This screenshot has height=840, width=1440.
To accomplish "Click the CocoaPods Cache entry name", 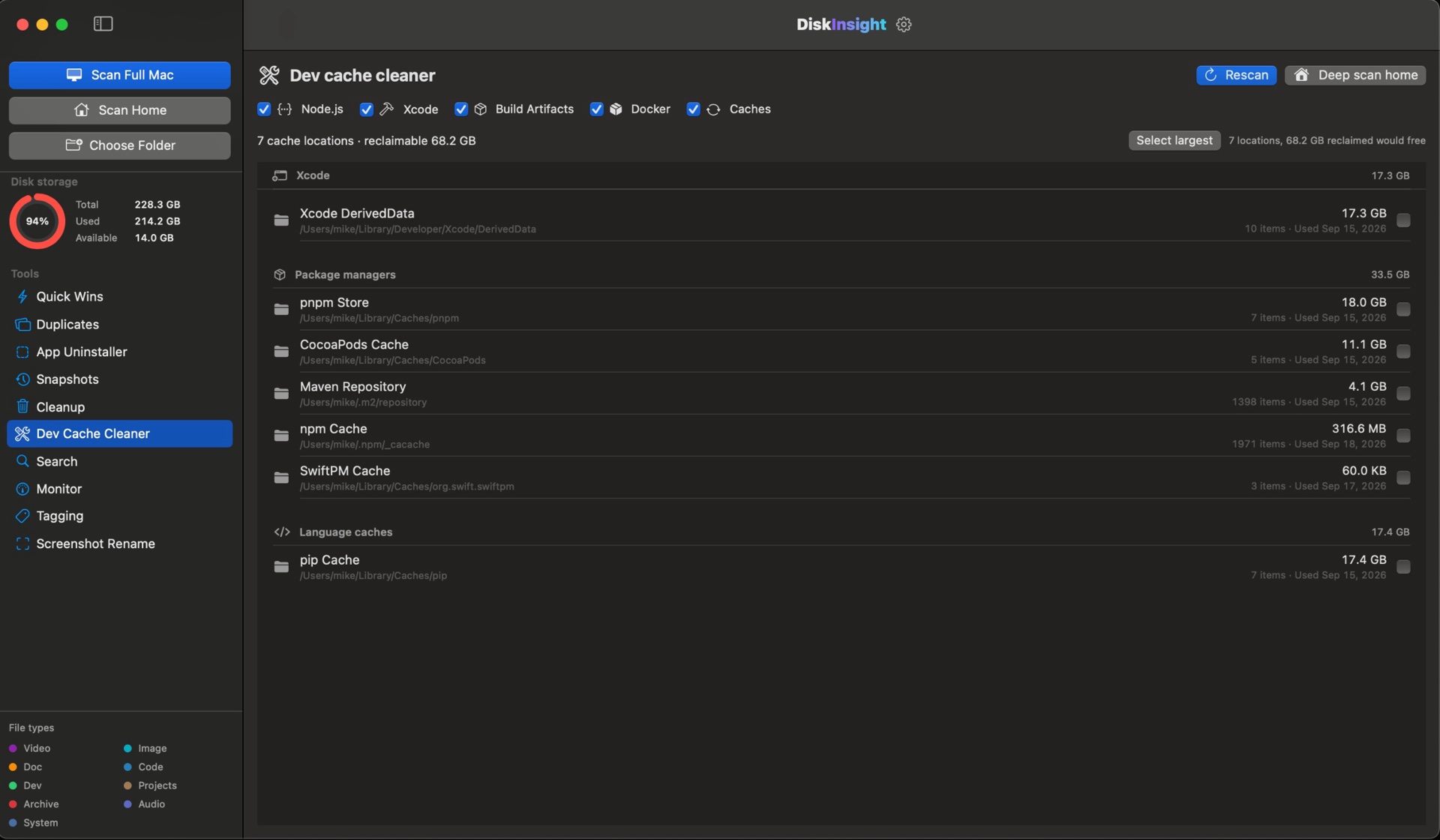I will pyautogui.click(x=354, y=344).
